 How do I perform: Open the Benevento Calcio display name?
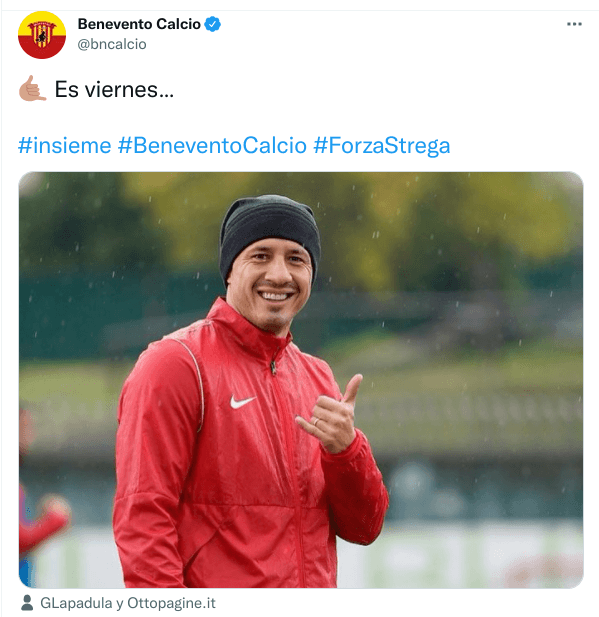(x=139, y=24)
